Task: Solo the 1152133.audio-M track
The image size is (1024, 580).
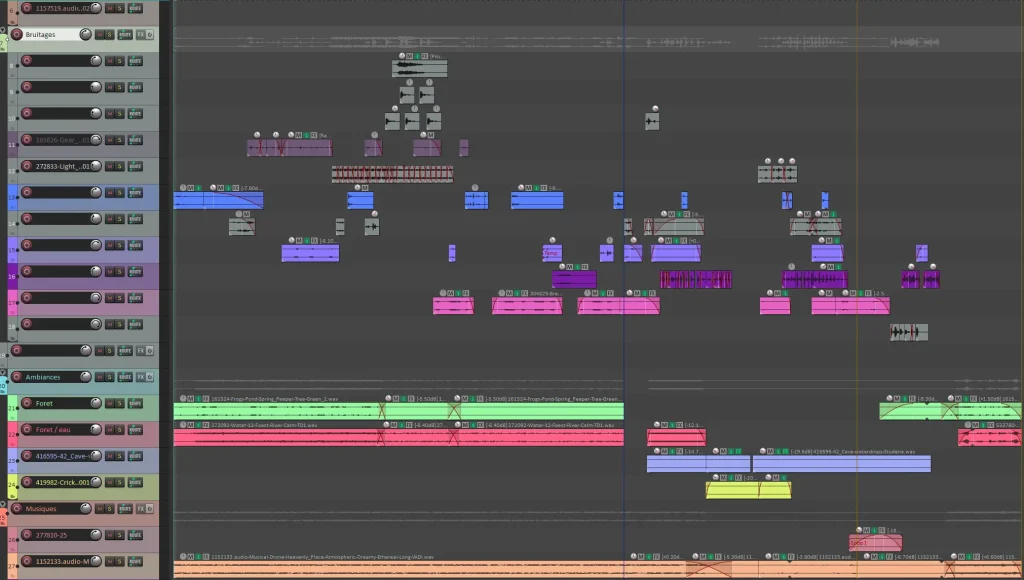Action: (119, 561)
